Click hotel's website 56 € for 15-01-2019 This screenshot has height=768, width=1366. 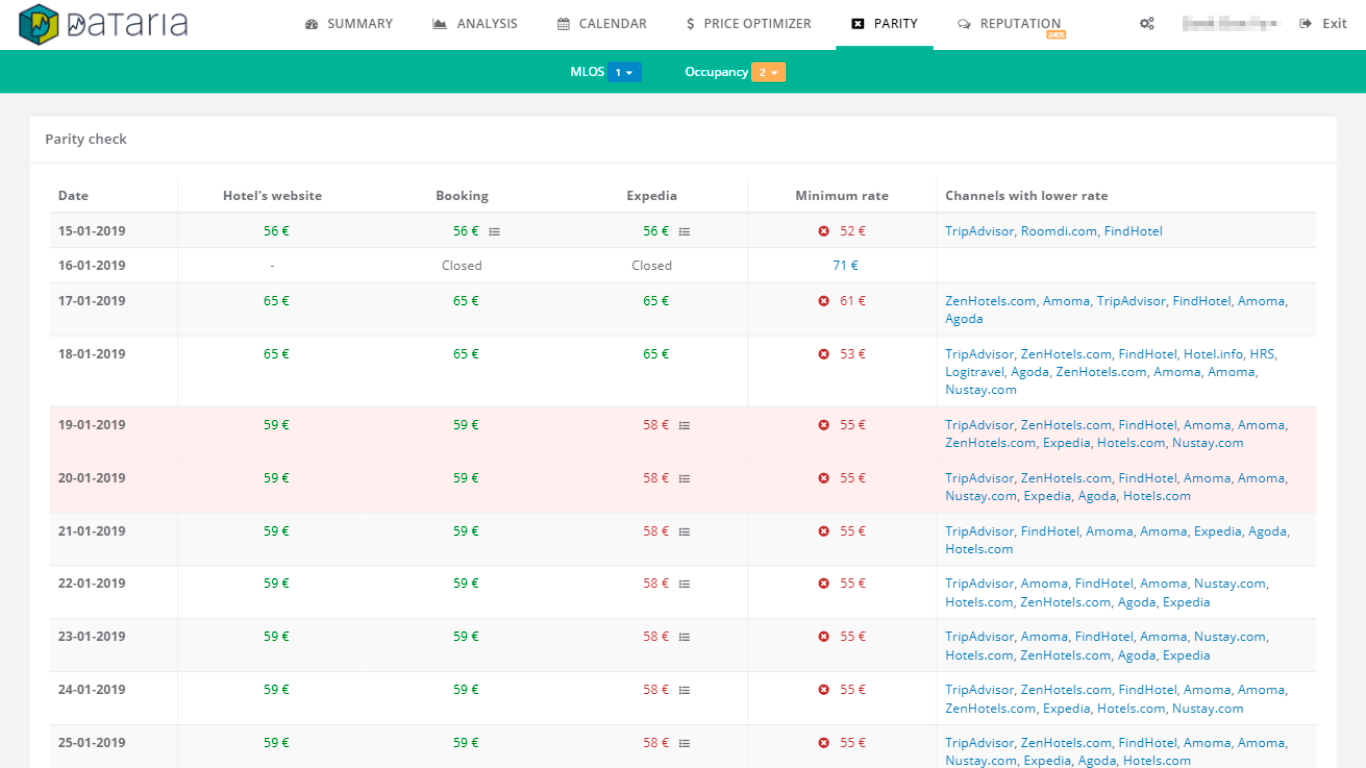pyautogui.click(x=276, y=231)
